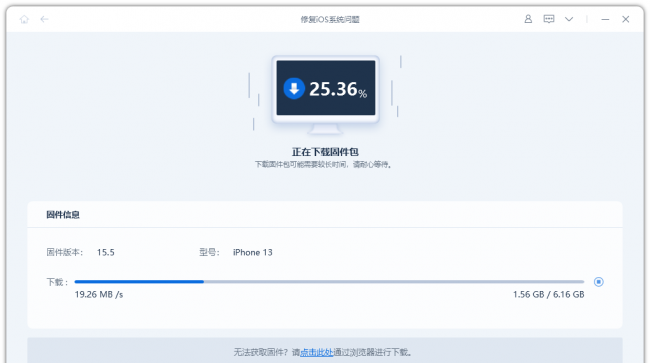This screenshot has width=650, height=363.
Task: Click the iPhone 13 model text
Action: [252, 252]
